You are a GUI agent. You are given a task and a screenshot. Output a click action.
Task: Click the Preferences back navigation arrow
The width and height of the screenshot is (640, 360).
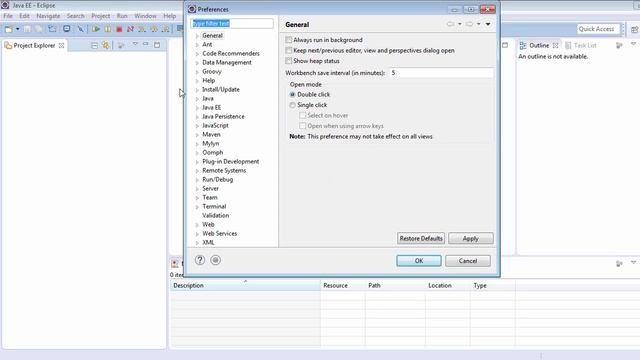450,24
